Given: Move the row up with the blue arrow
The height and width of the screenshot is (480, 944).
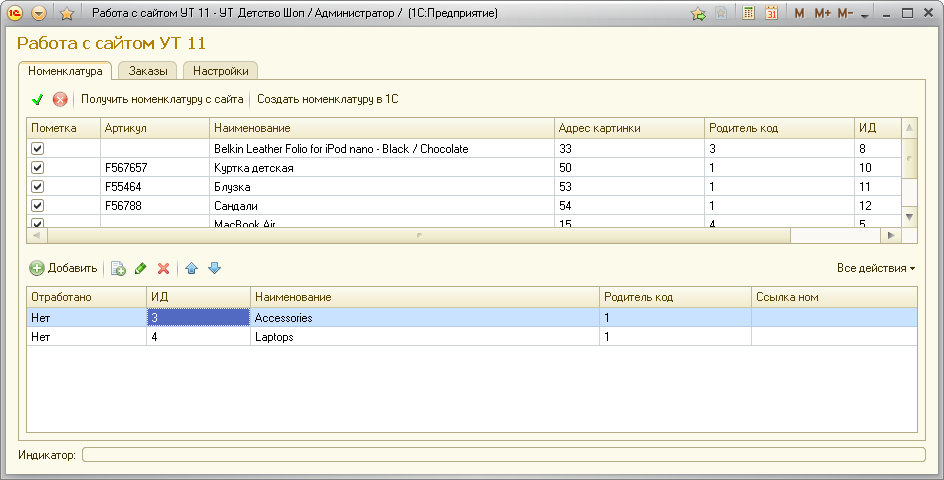Looking at the screenshot, I should (x=192, y=268).
